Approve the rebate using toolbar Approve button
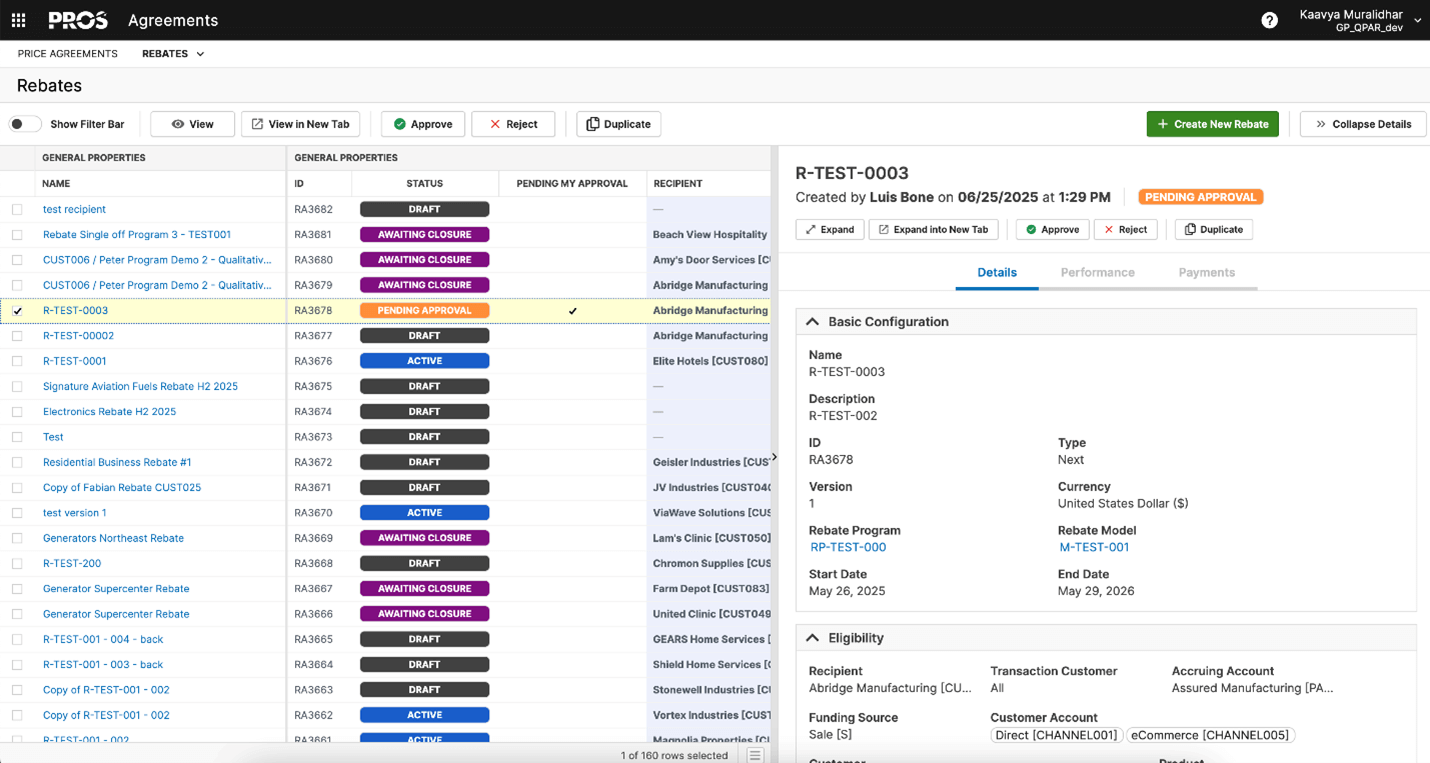Viewport: 1430px width, 763px height. tap(422, 124)
